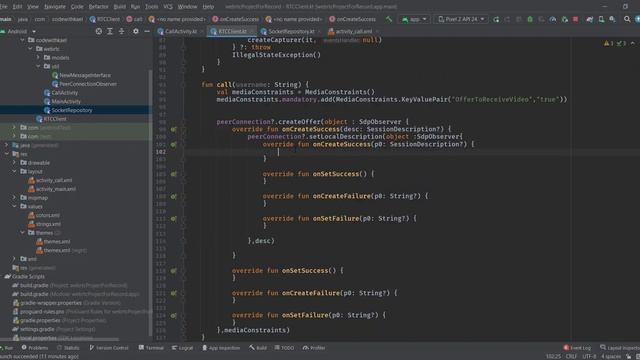Open the Problems tool window

pos(35,348)
